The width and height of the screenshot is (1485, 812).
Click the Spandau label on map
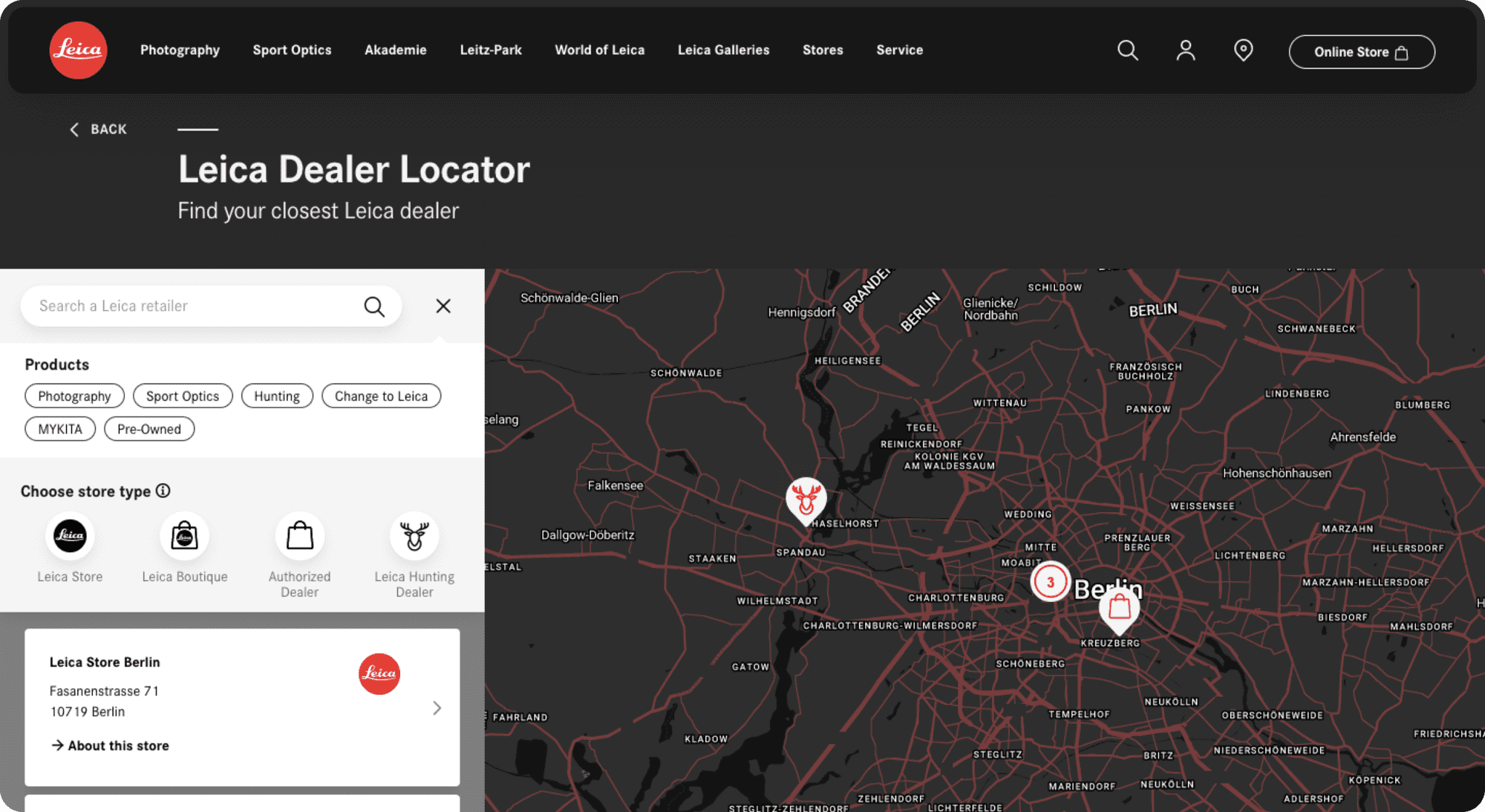pos(800,552)
